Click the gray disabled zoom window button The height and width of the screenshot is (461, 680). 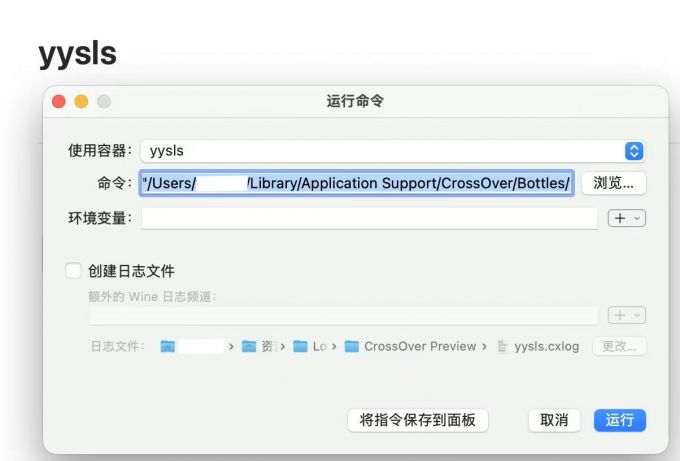click(x=104, y=101)
